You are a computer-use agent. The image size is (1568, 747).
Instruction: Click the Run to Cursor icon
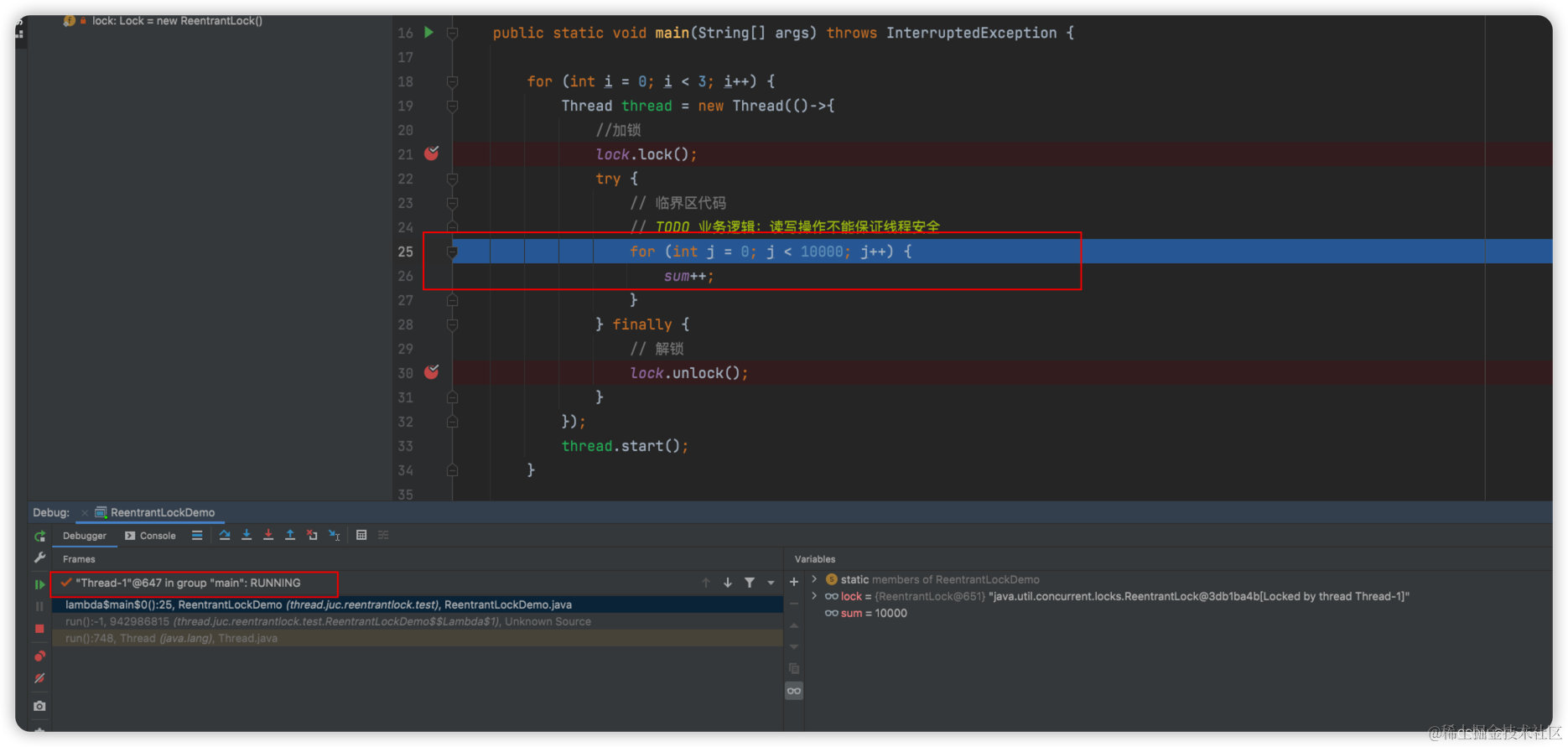tap(335, 535)
